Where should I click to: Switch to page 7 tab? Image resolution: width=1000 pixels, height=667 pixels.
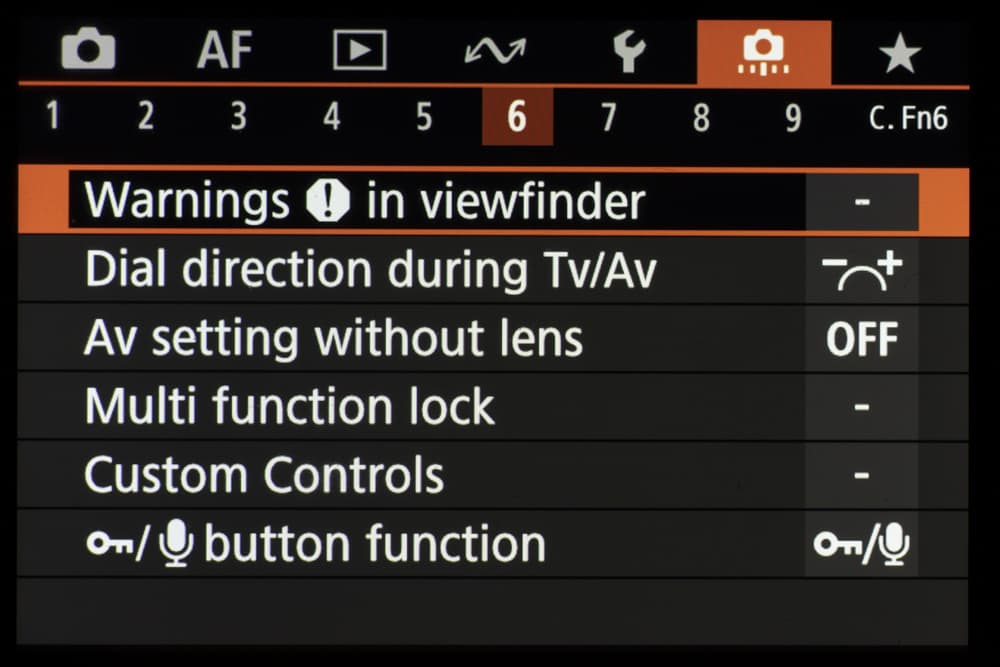point(608,118)
